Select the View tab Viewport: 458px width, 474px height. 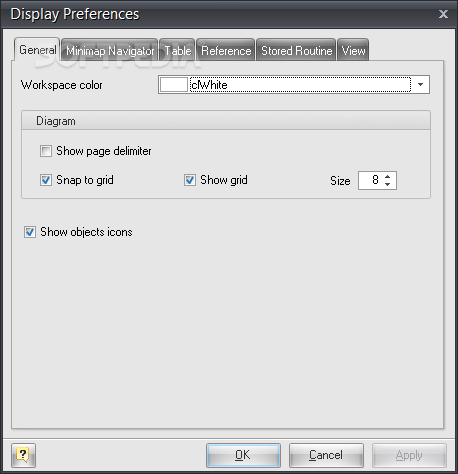353,51
